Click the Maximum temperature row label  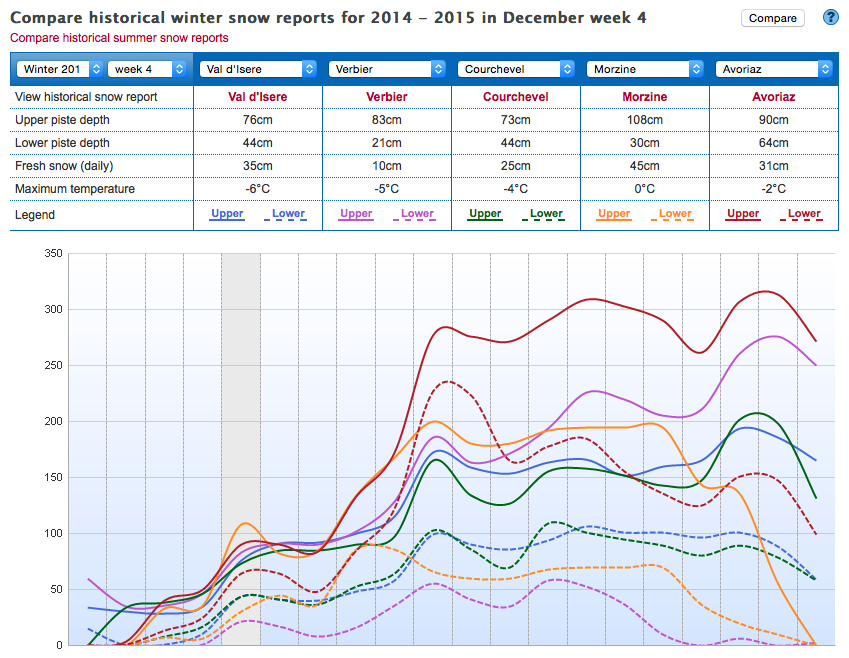click(75, 189)
